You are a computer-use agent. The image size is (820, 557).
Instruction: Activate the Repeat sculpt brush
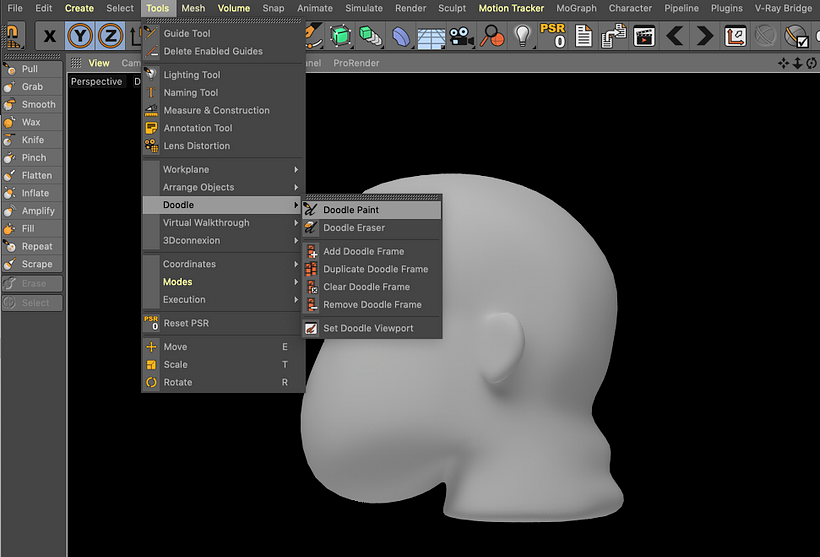click(32, 247)
